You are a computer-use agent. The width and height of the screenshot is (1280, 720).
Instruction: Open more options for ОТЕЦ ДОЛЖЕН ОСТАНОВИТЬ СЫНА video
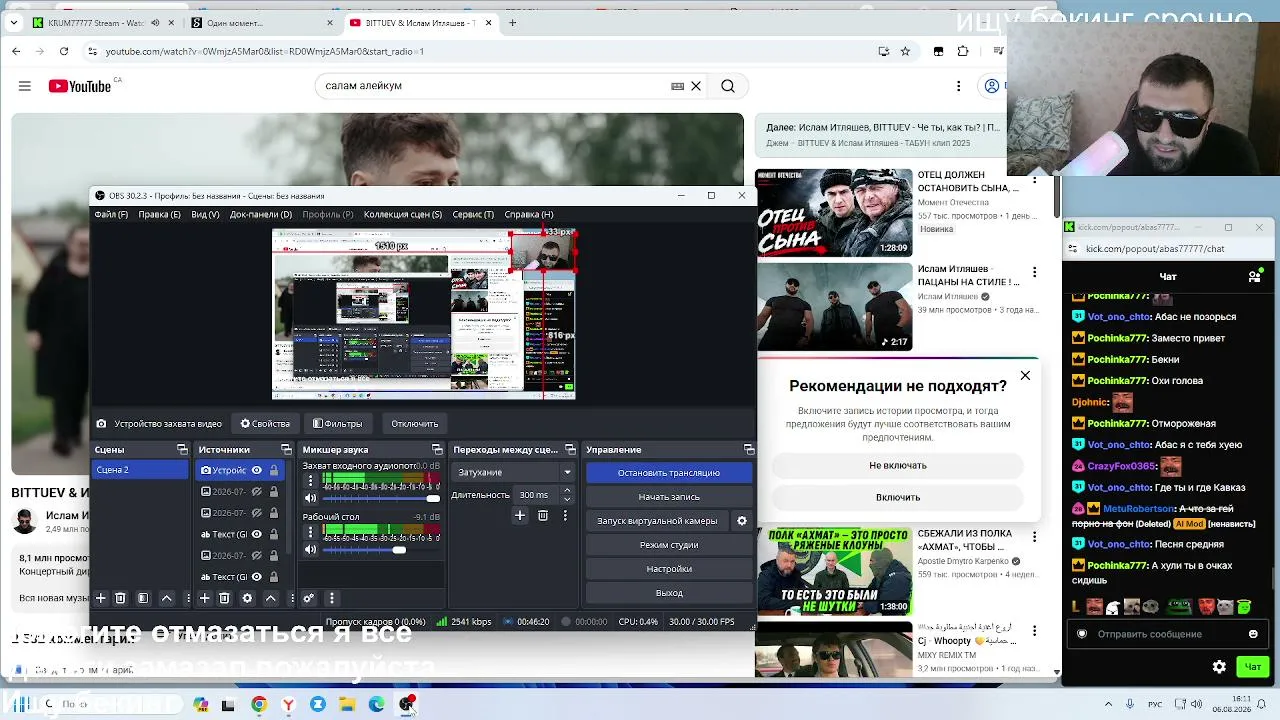[1035, 178]
